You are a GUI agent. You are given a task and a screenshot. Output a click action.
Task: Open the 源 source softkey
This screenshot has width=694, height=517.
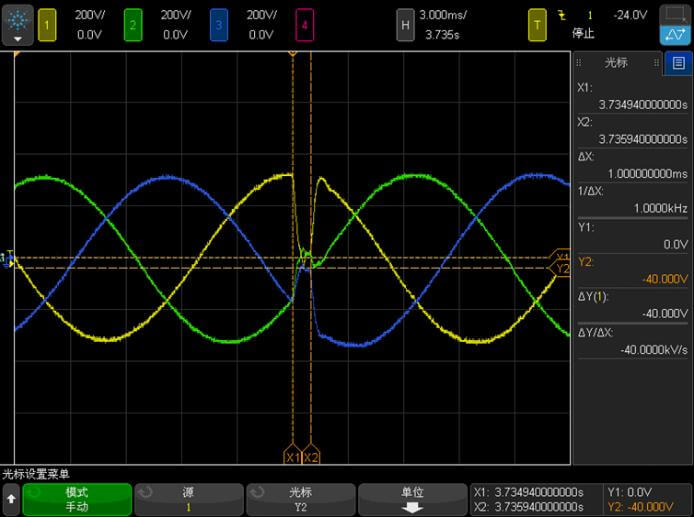pos(189,499)
